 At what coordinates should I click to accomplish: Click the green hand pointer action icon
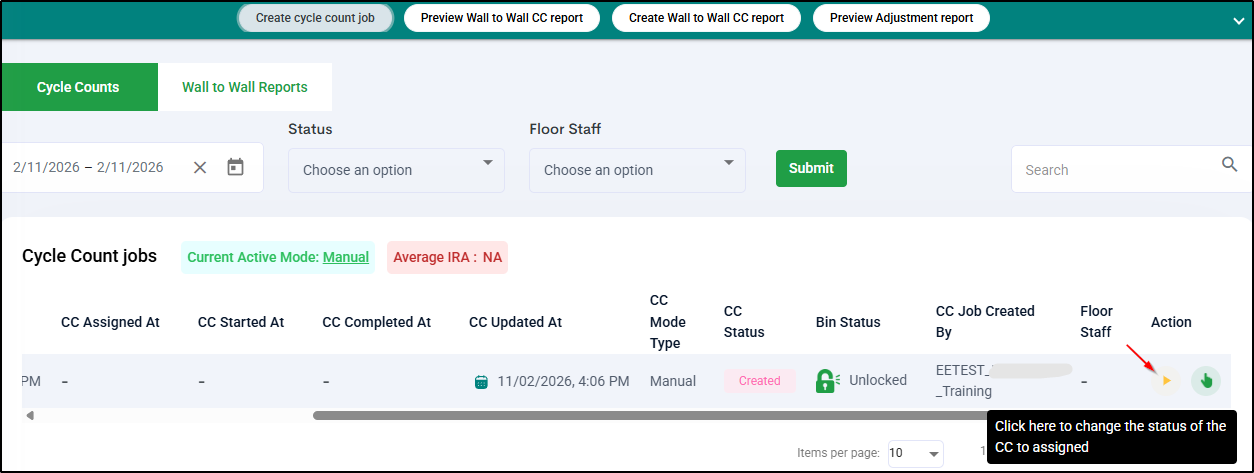(1205, 381)
